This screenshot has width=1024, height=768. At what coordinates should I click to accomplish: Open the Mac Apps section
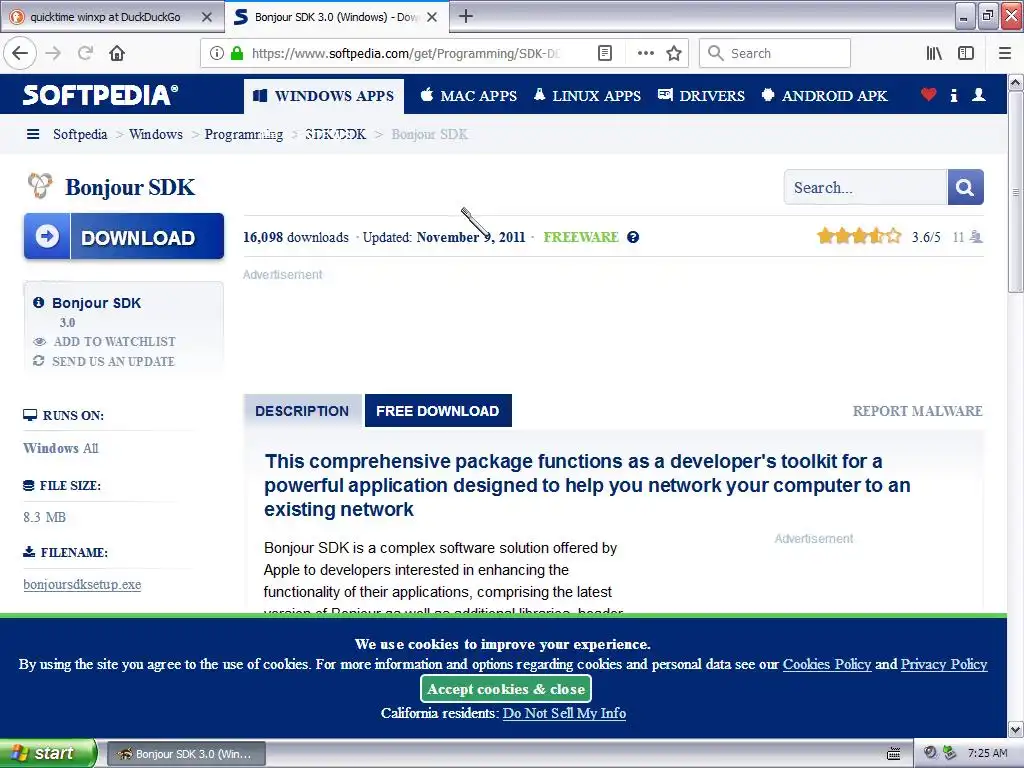click(468, 96)
